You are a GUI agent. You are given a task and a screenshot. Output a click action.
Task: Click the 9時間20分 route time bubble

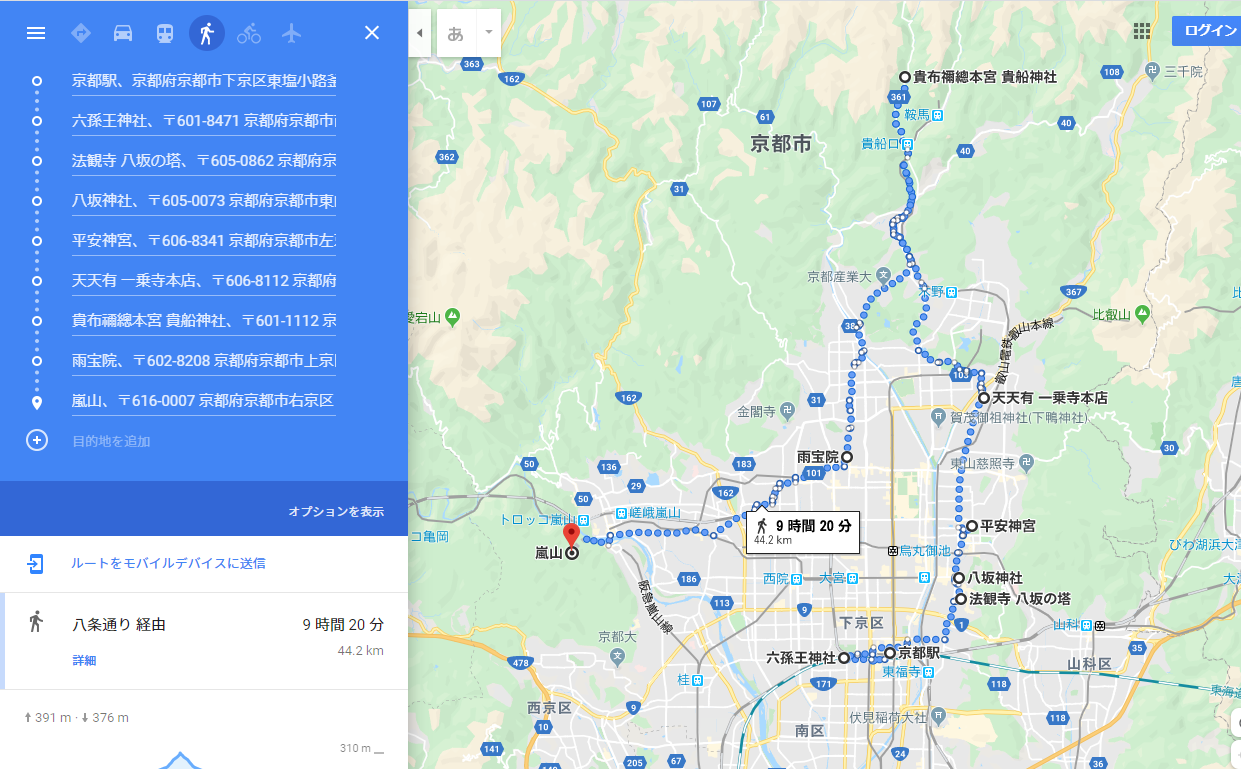(x=802, y=532)
